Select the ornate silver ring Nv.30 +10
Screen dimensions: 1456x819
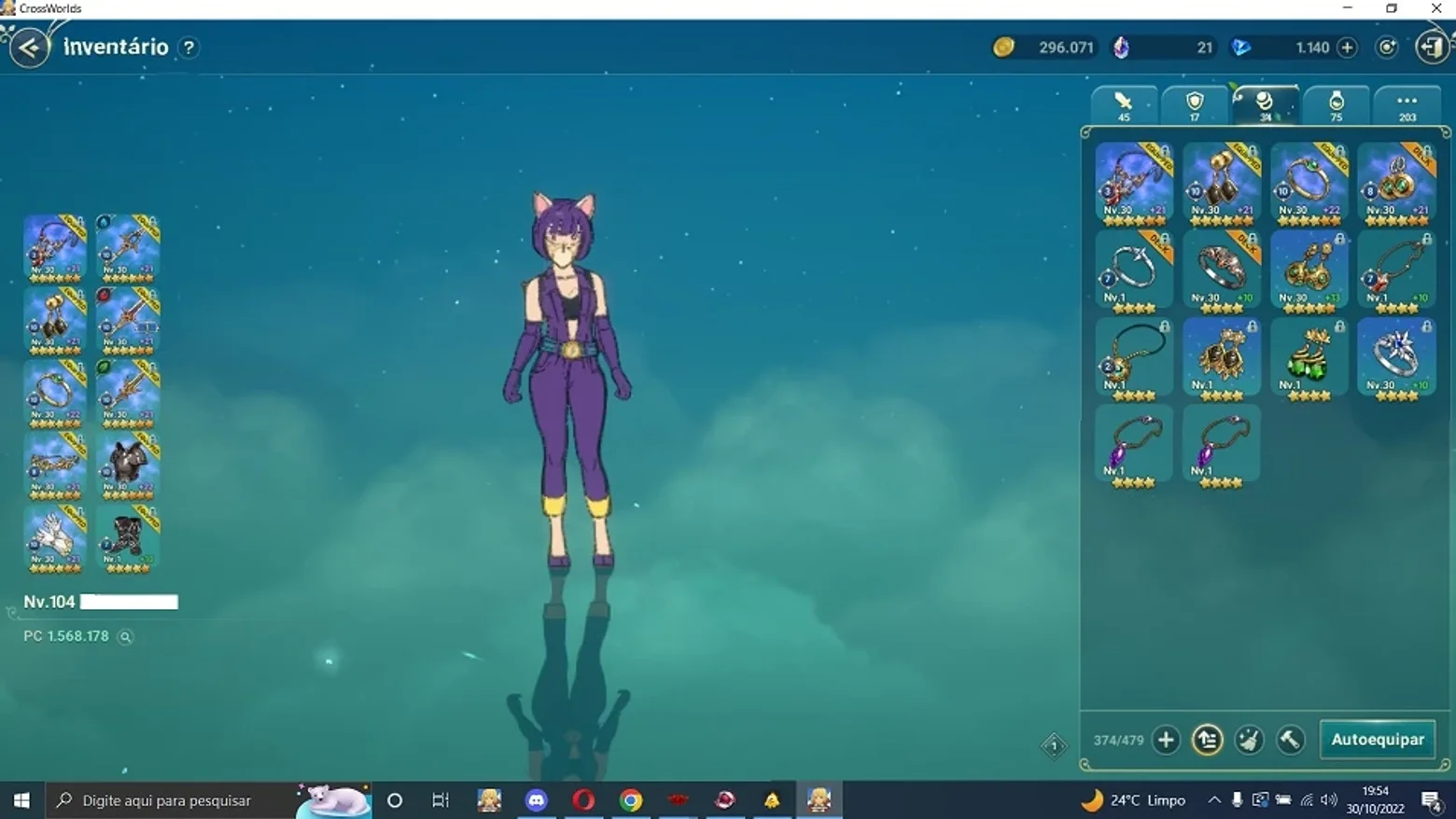[1222, 271]
